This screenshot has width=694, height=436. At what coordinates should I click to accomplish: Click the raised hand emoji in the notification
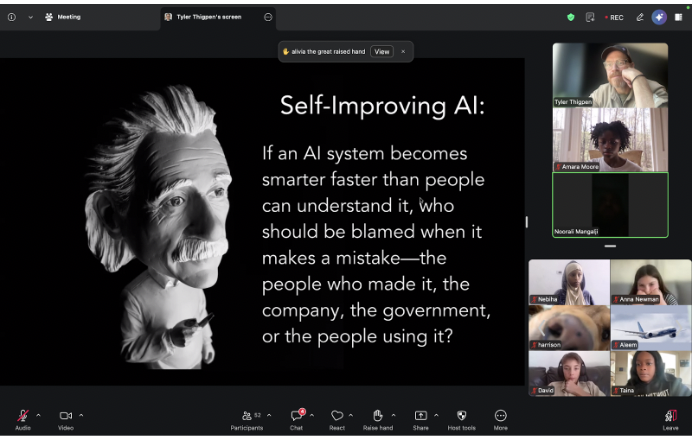coord(285,51)
